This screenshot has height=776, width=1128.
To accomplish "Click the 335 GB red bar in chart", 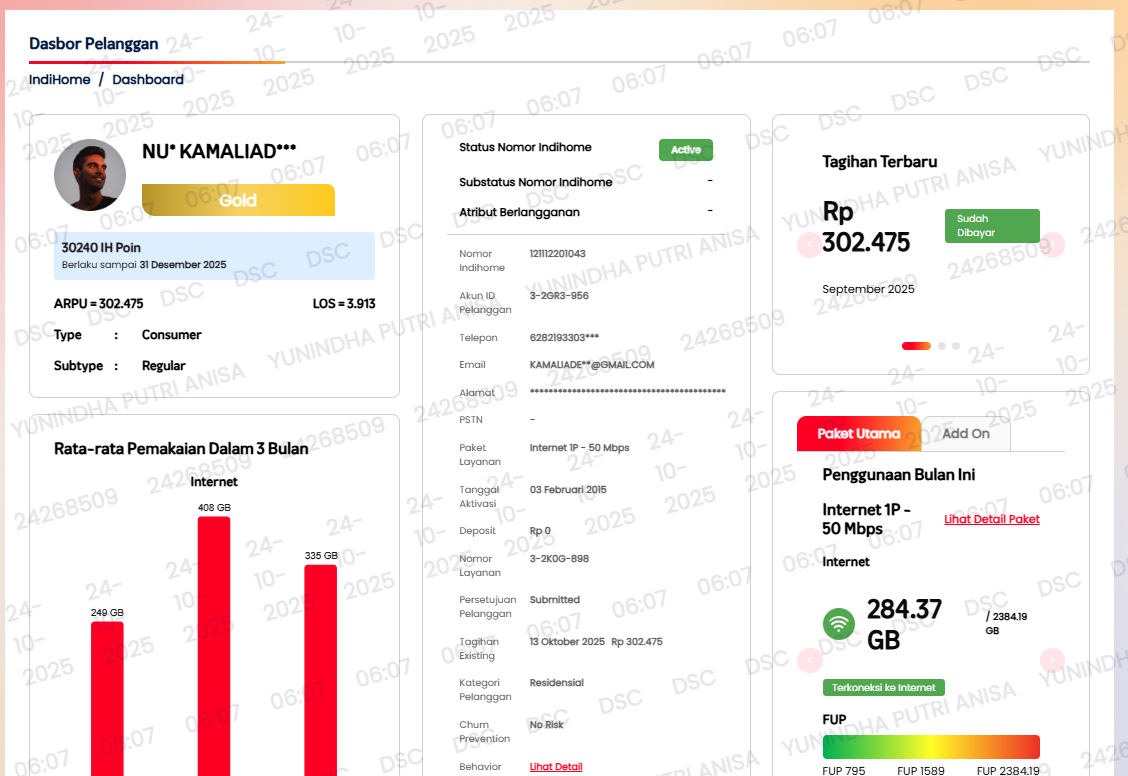I will (321, 670).
